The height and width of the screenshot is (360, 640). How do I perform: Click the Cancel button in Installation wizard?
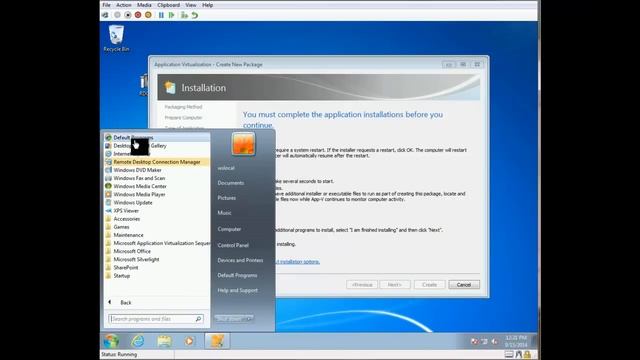(464, 285)
